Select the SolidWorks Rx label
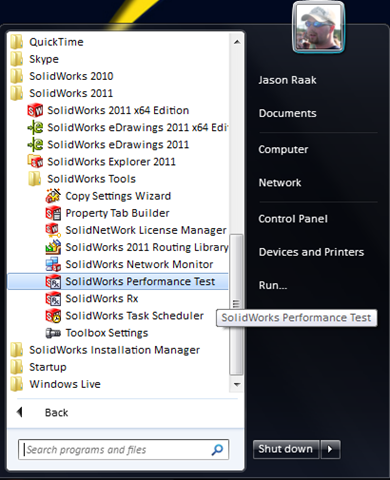This screenshot has height=480, width=390. [x=102, y=299]
